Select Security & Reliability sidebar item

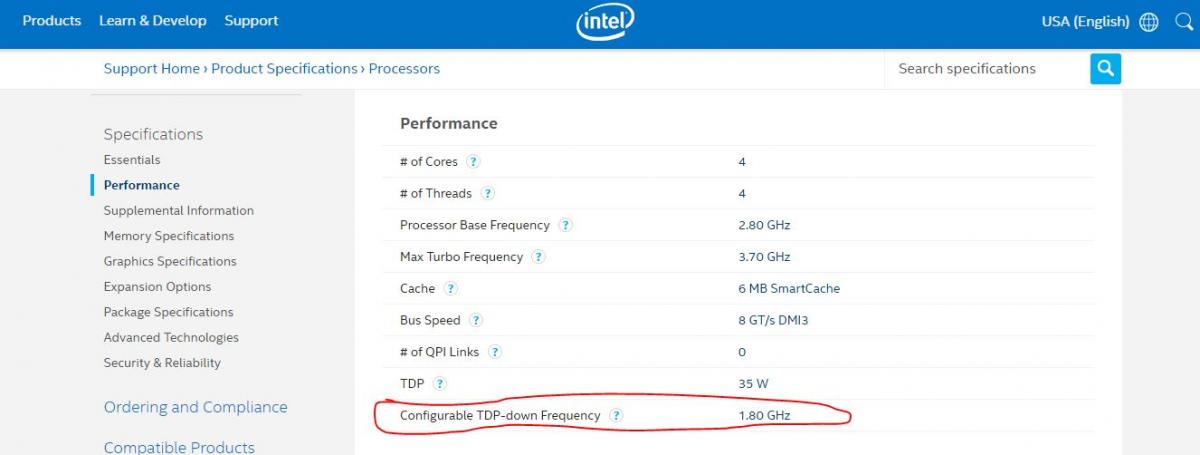[162, 363]
